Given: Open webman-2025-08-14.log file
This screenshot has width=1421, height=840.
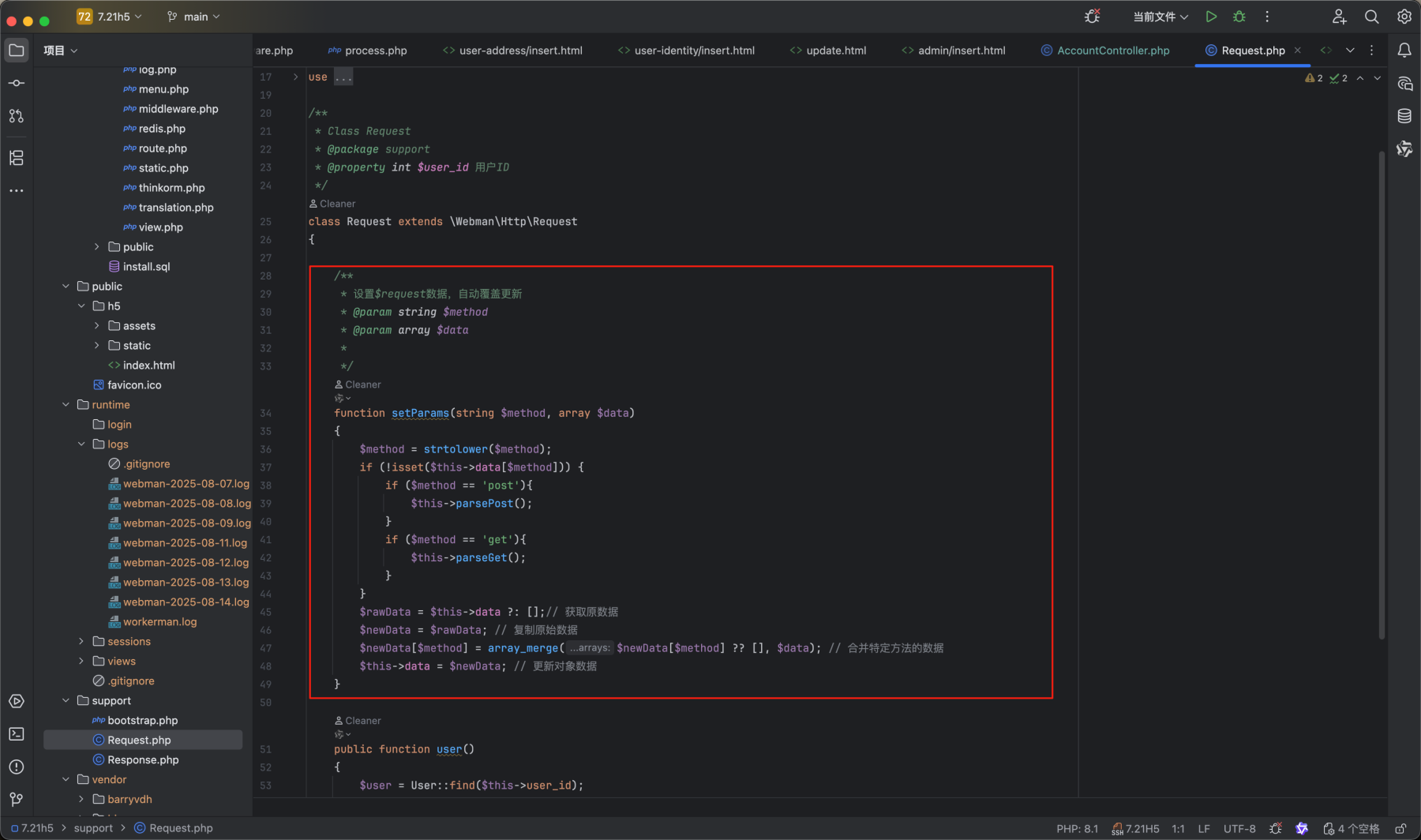Looking at the screenshot, I should (x=186, y=602).
